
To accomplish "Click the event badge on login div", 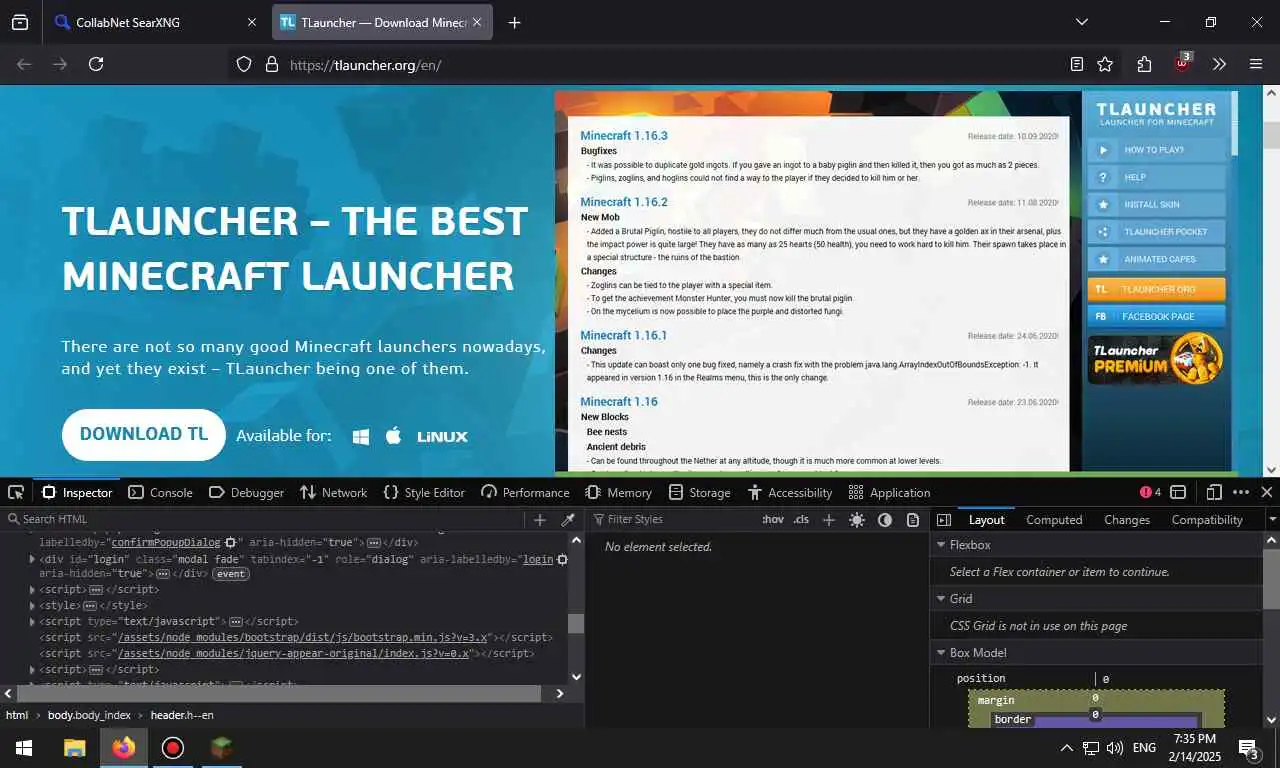I will coord(231,574).
